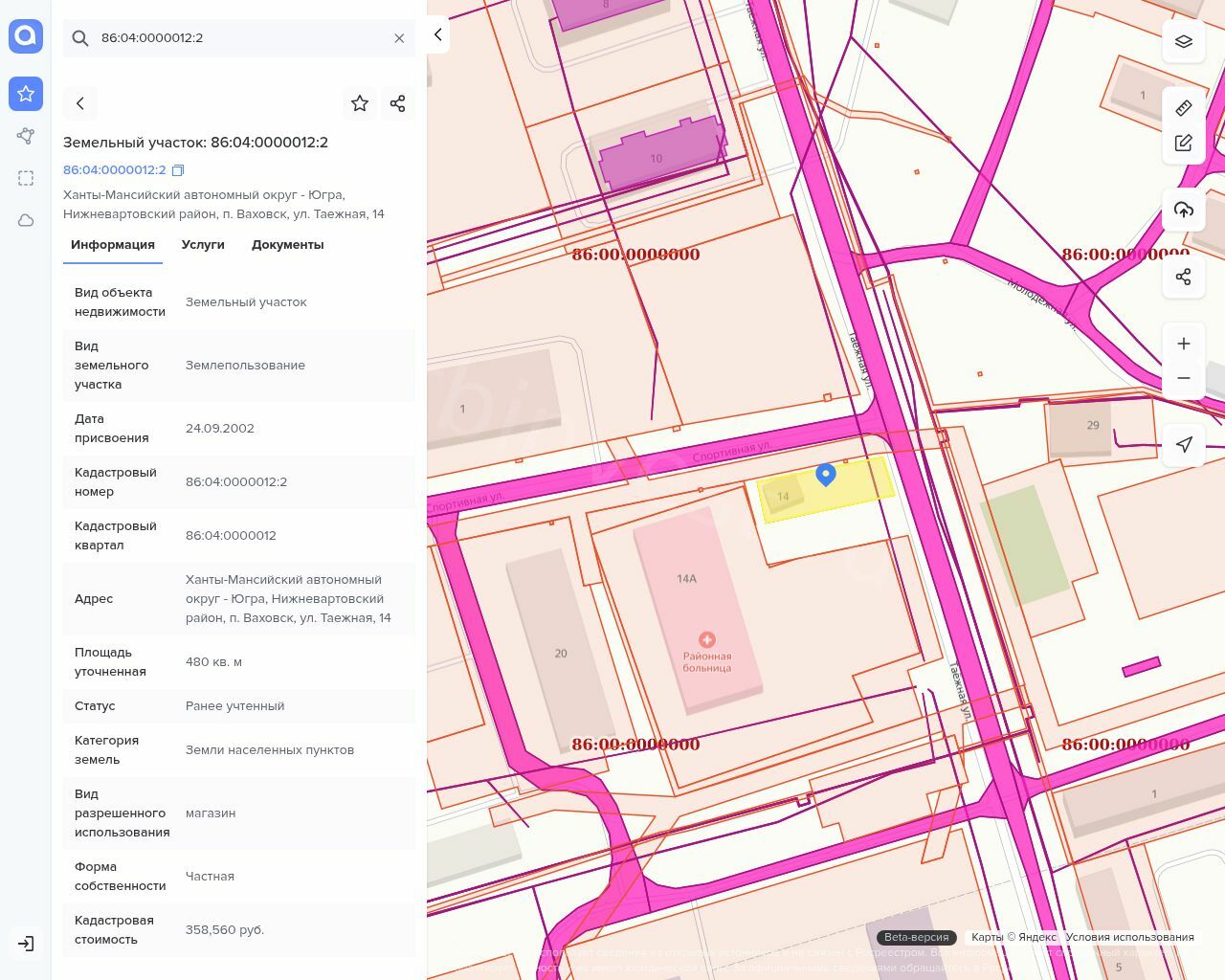The width and height of the screenshot is (1225, 980).
Task: Zoom in the map with plus button
Action: pos(1184,344)
